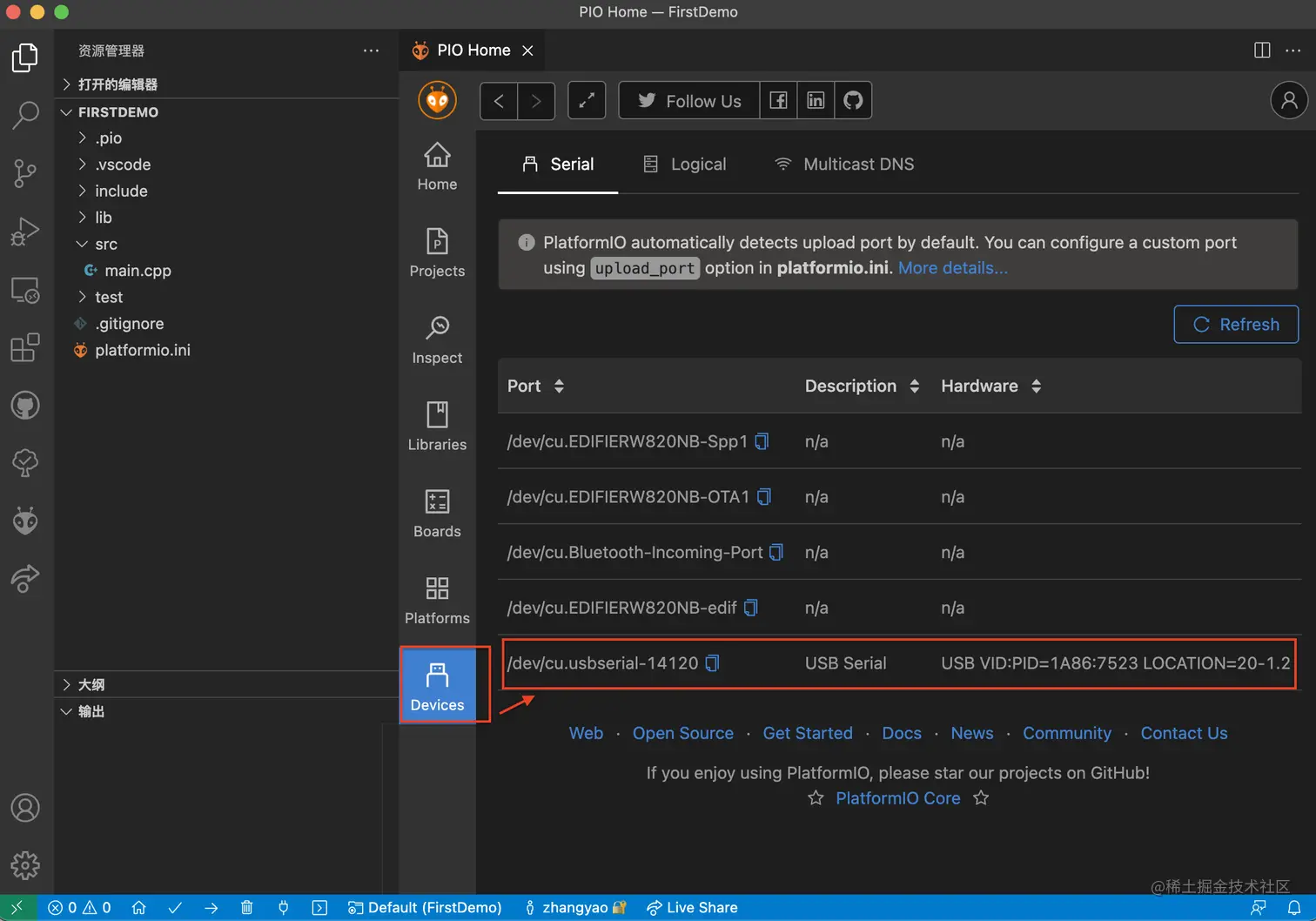Open the Search view in activity bar
The width and height of the screenshot is (1316, 921).
[25, 115]
